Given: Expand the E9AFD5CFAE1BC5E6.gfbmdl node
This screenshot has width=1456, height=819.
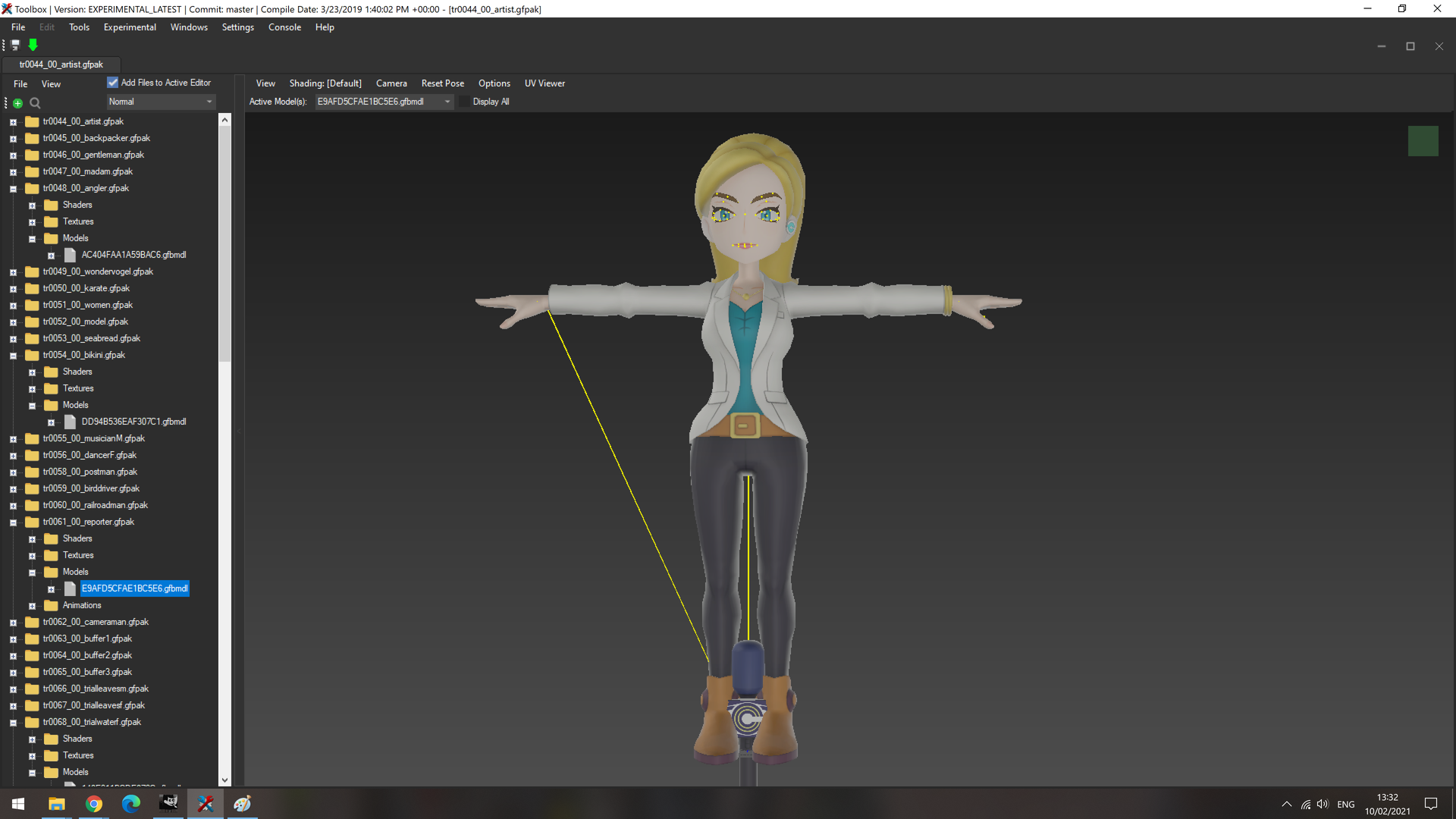Looking at the screenshot, I should (x=51, y=589).
